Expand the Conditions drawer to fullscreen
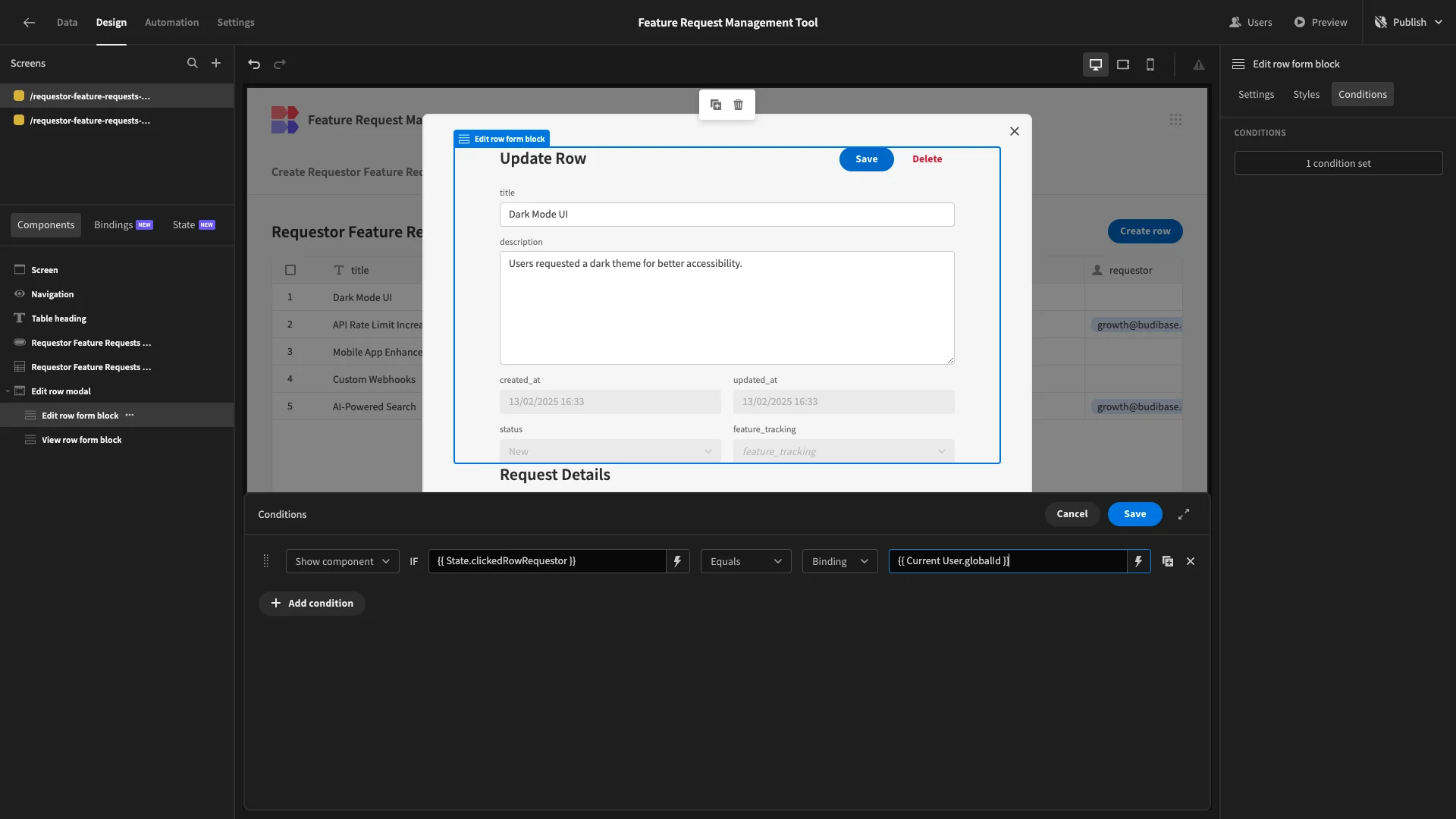The width and height of the screenshot is (1456, 819). (1184, 514)
